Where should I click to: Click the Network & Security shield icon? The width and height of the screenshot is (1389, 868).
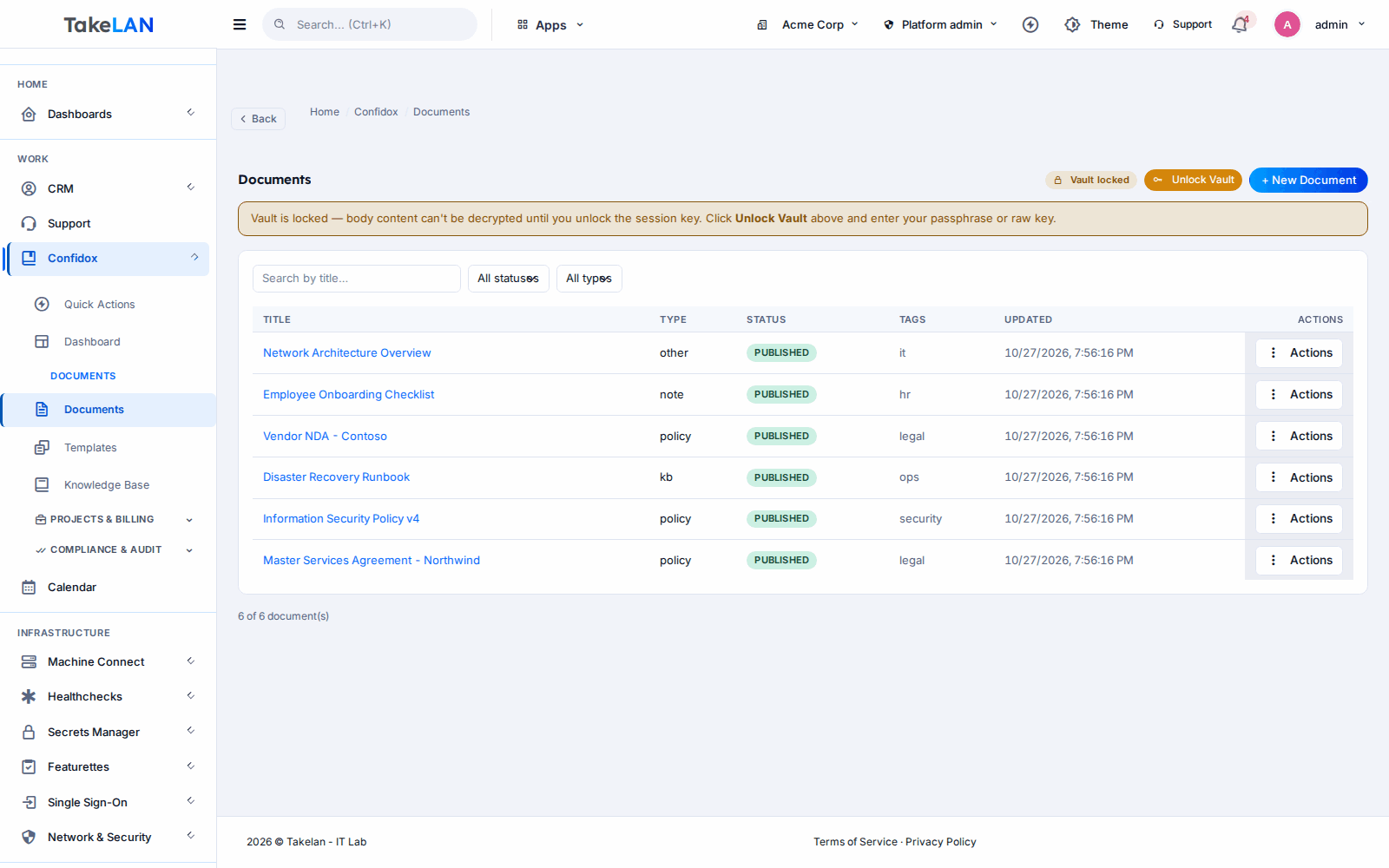point(29,837)
